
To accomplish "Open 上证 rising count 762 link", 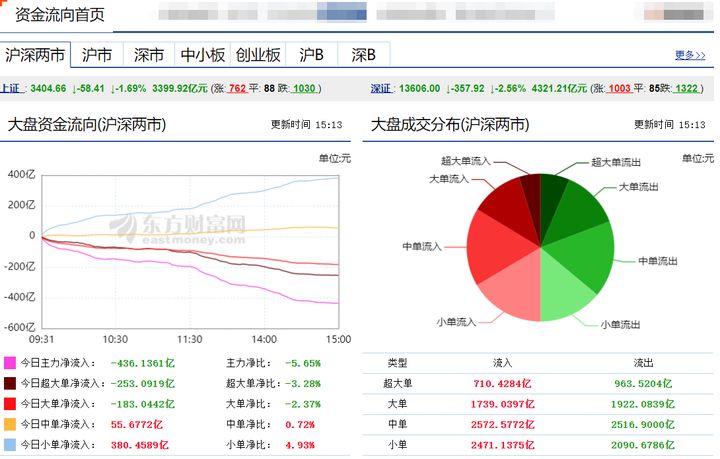I will [237, 88].
